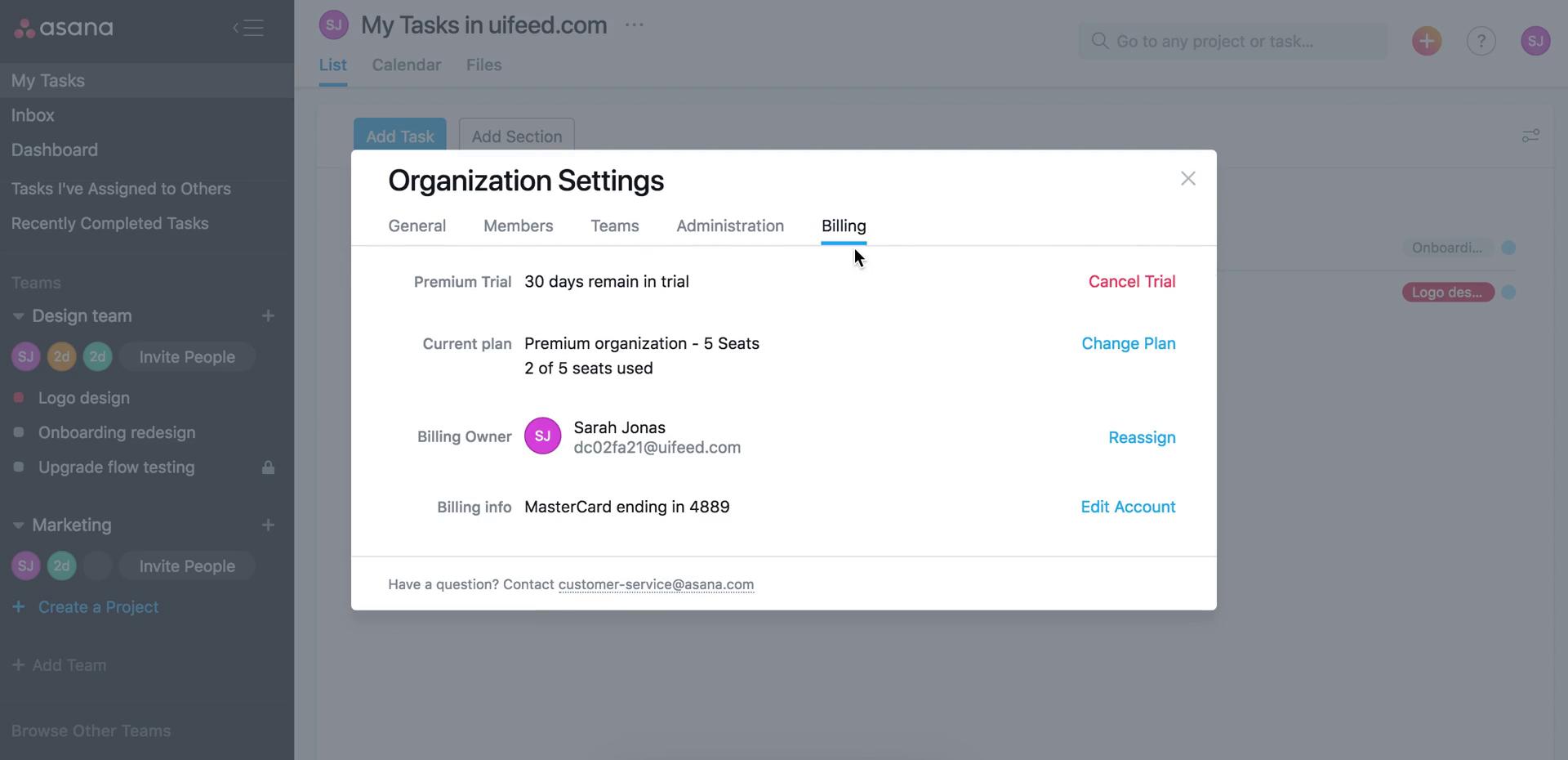
Task: Open the task list filter settings icon
Action: 1530,136
